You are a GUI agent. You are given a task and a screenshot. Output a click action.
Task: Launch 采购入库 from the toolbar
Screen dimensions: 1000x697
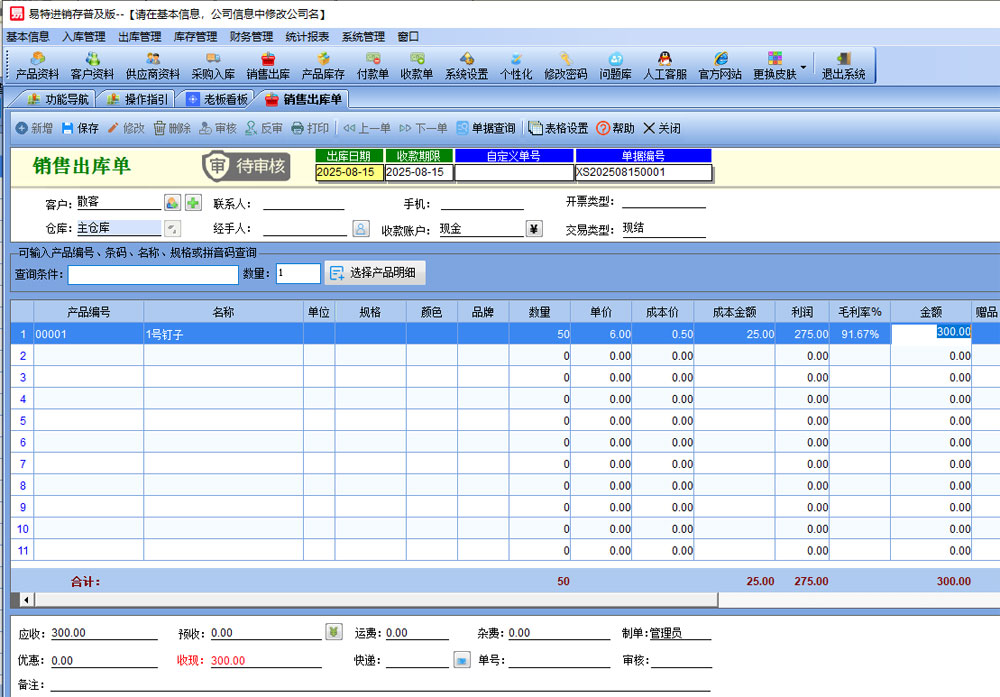coord(213,66)
